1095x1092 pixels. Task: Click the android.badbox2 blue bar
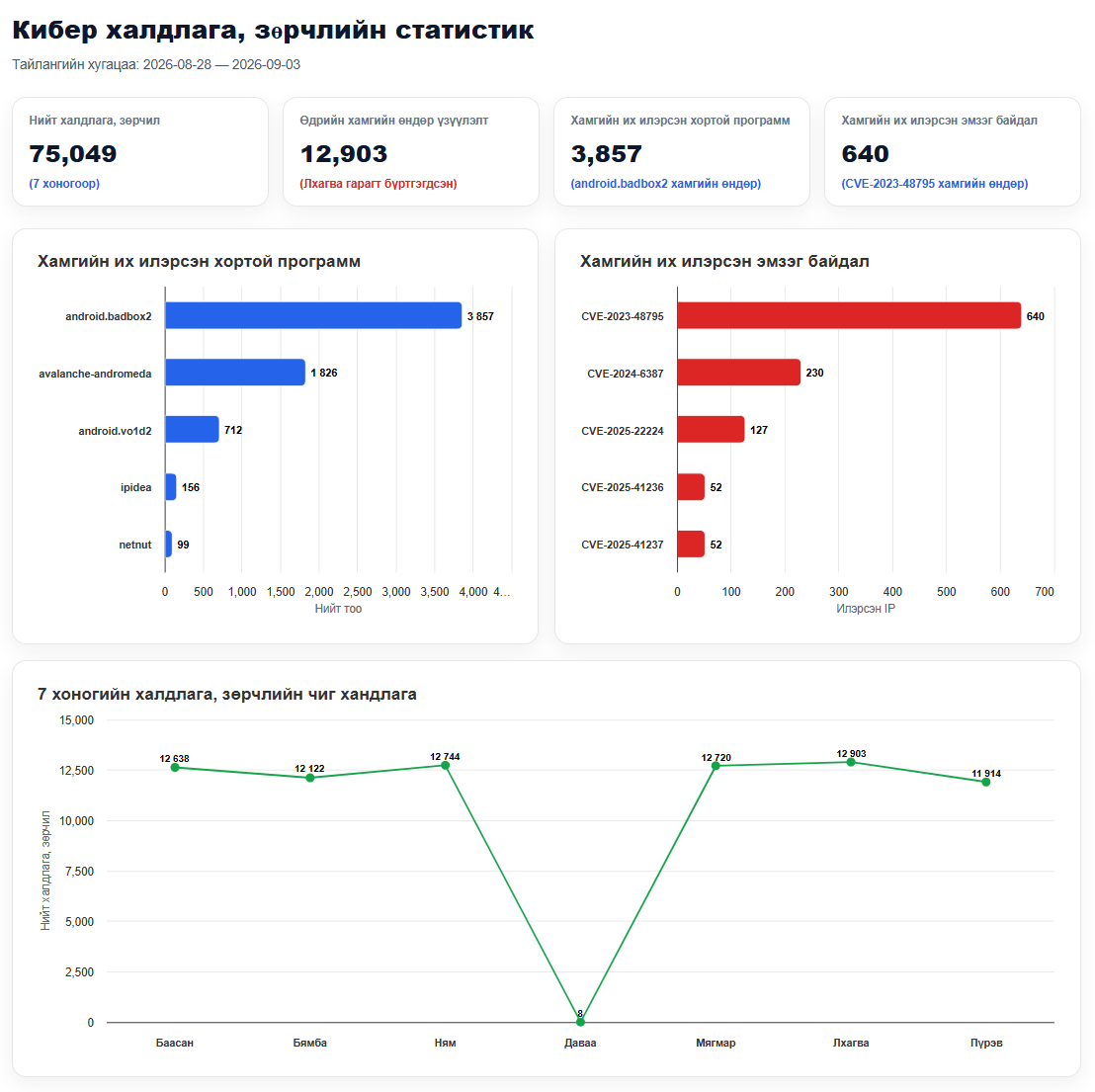click(x=313, y=315)
